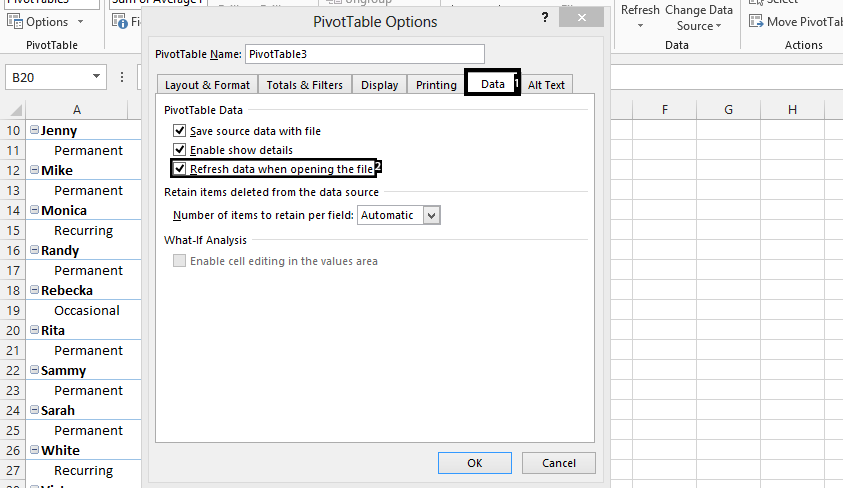The height and width of the screenshot is (488, 843).
Task: Toggle Enable show details checkbox
Action: point(180,149)
